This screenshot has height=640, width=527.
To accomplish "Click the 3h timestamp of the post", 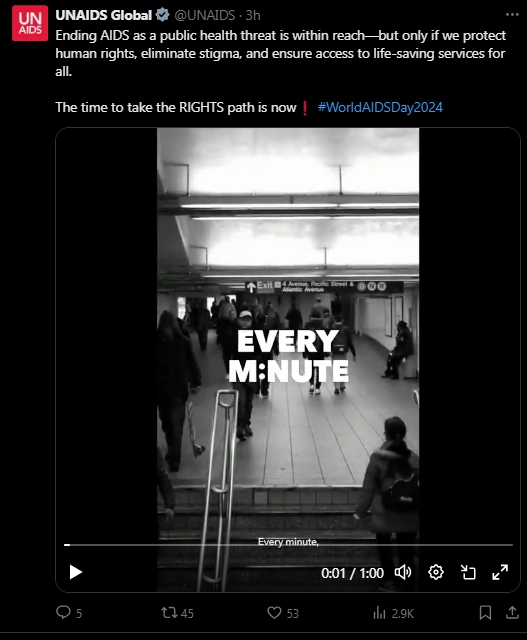I will pyautogui.click(x=253, y=16).
